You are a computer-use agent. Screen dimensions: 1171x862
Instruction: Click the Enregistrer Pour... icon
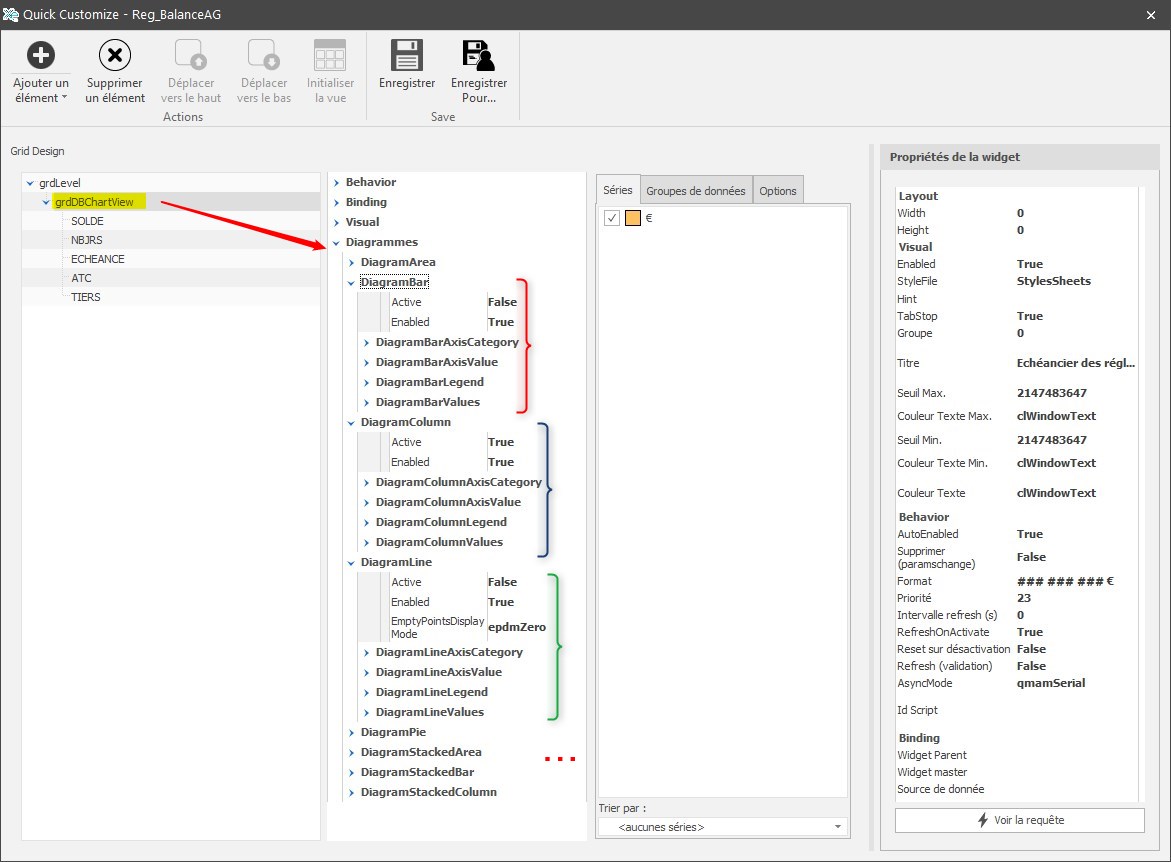(479, 55)
